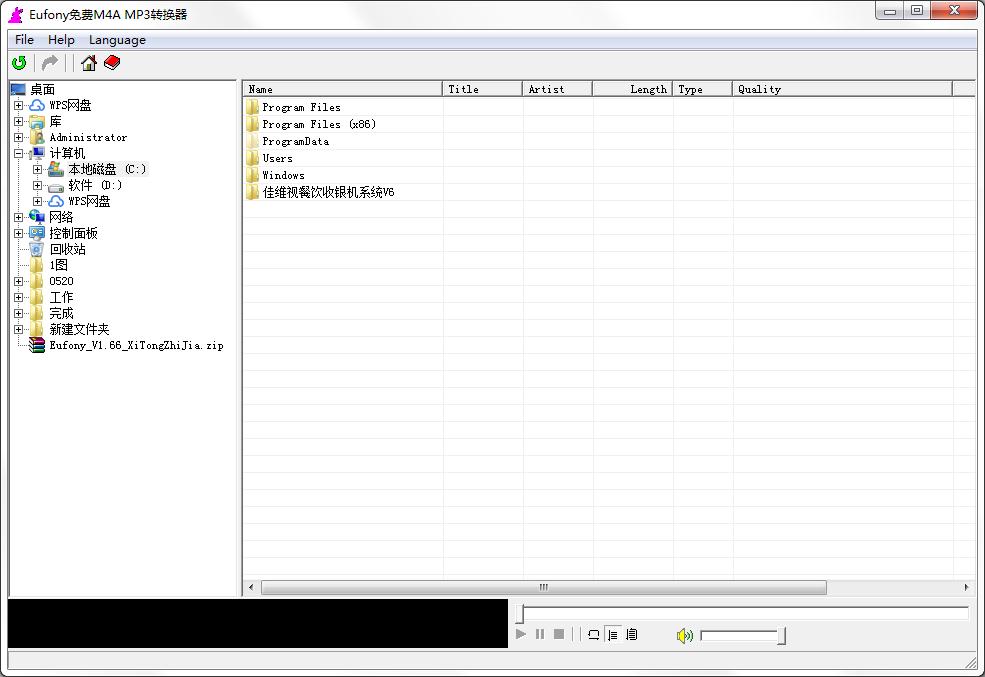Select the Program Files (x86) folder row
The width and height of the screenshot is (985, 677).
pos(319,124)
